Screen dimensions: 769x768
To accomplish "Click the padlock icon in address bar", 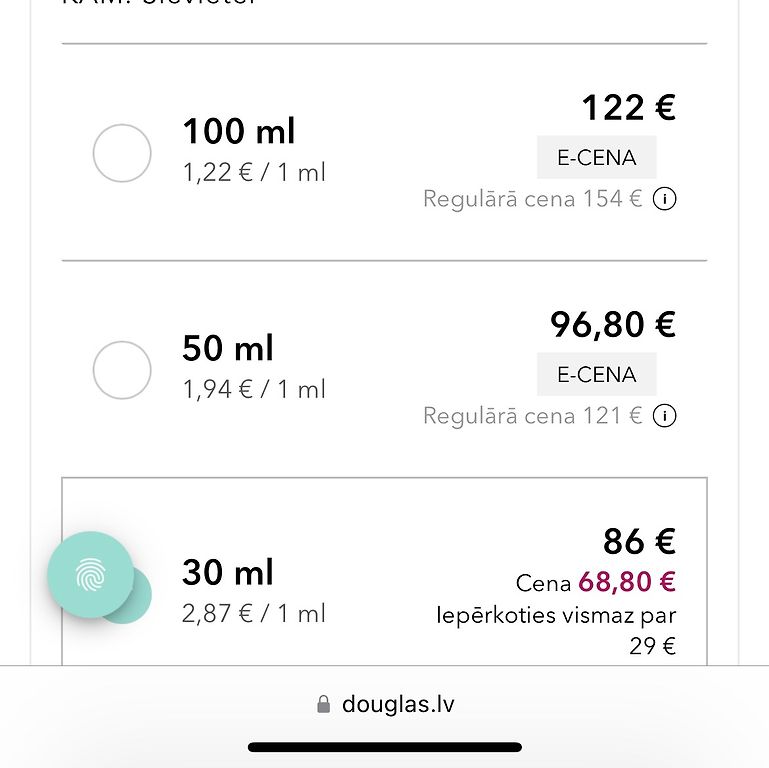I will pos(323,704).
